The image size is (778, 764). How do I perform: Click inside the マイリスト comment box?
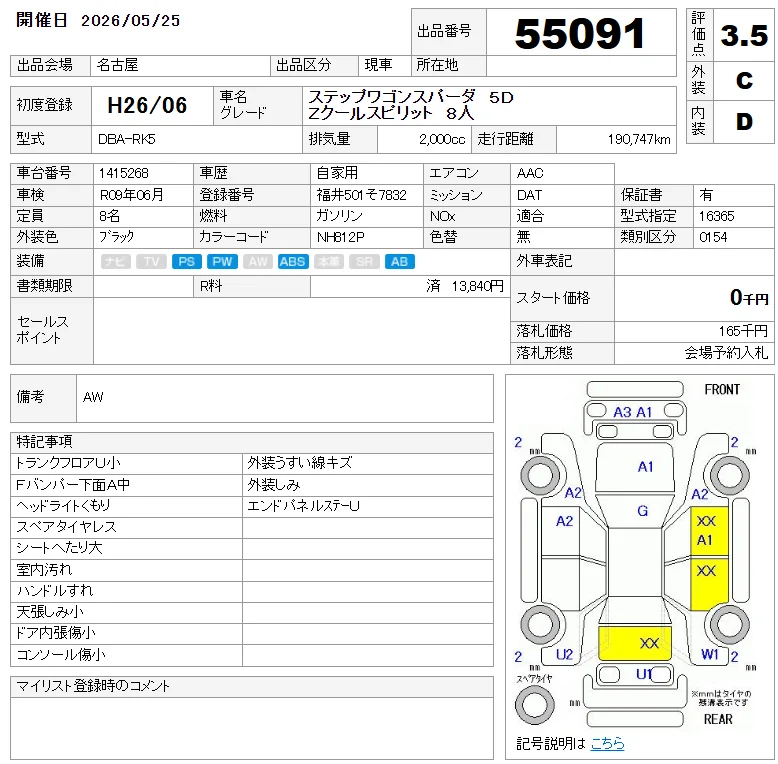[x=252, y=728]
